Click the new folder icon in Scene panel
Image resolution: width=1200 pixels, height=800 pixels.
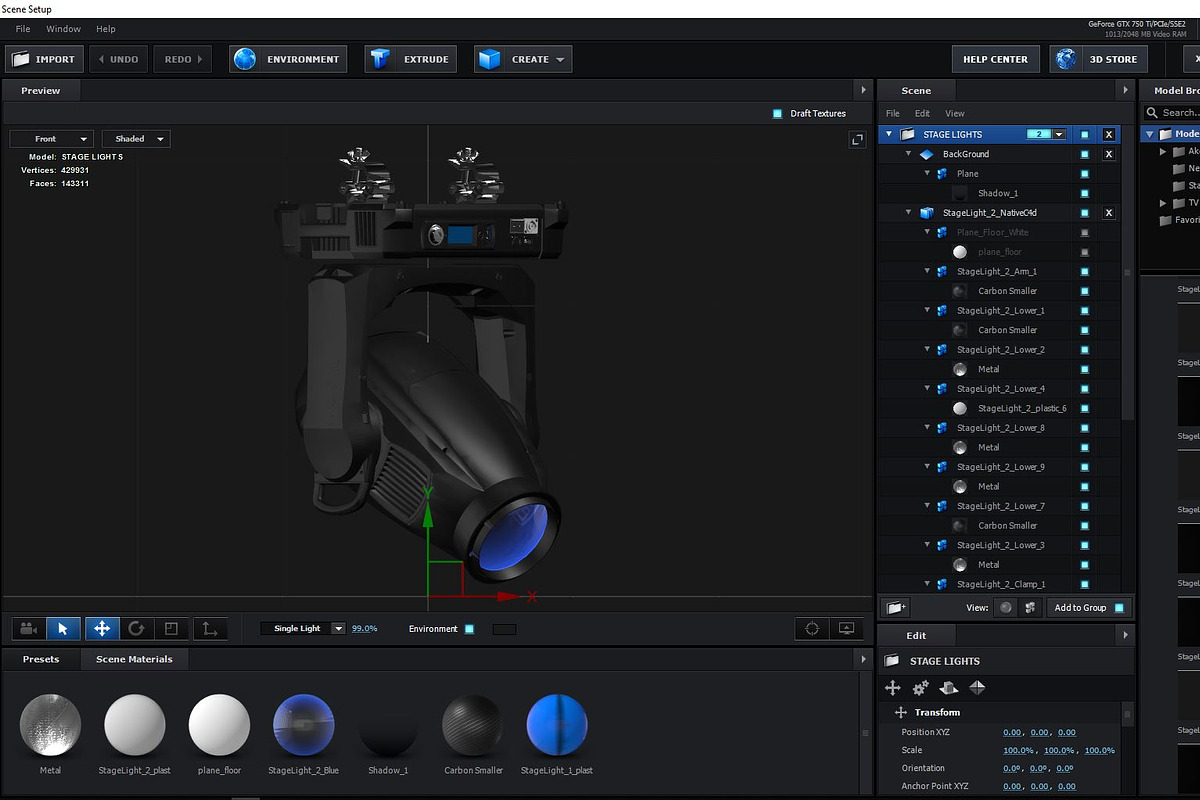[897, 608]
